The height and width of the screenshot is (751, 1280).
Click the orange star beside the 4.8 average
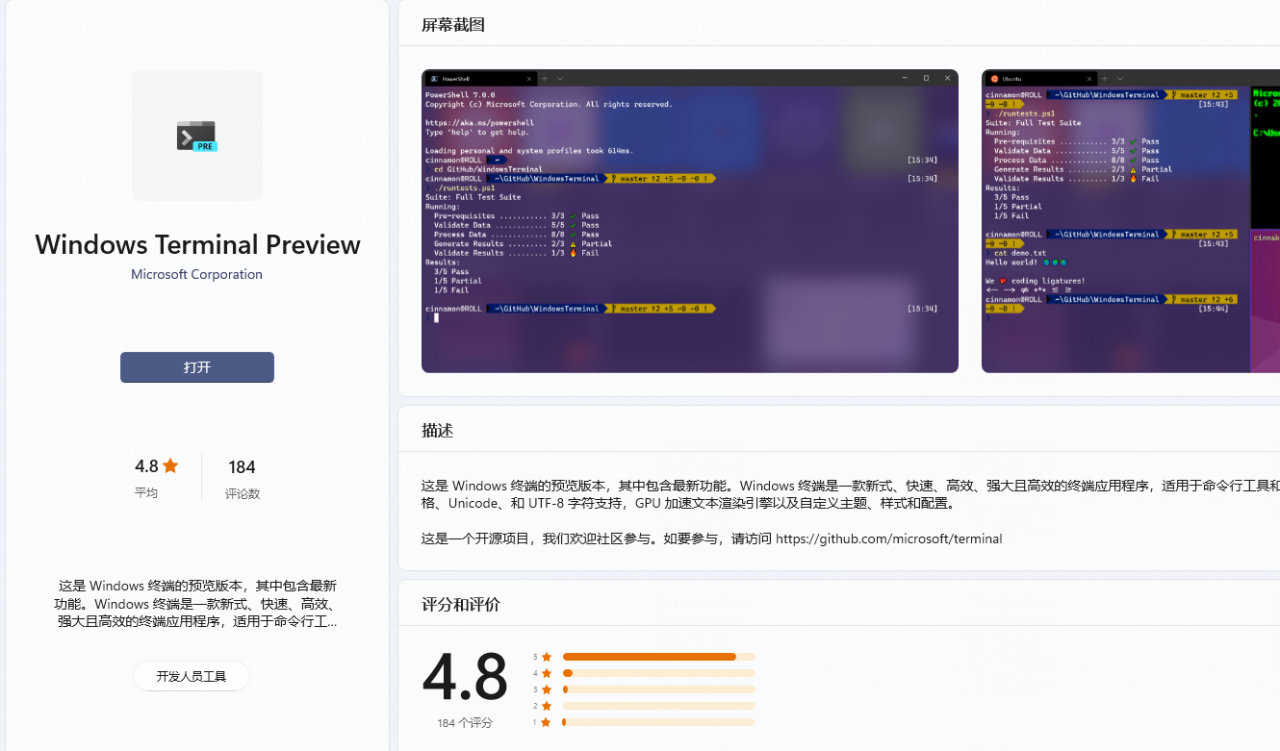pyautogui.click(x=171, y=465)
